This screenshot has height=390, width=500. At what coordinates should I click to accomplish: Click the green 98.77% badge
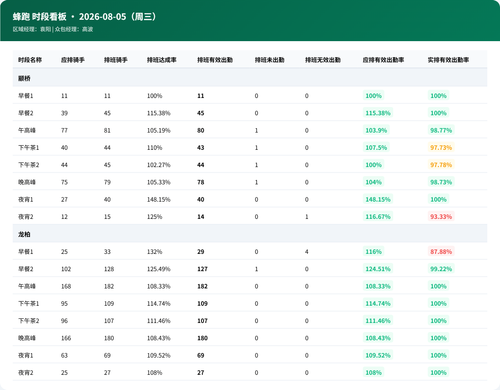coord(441,130)
